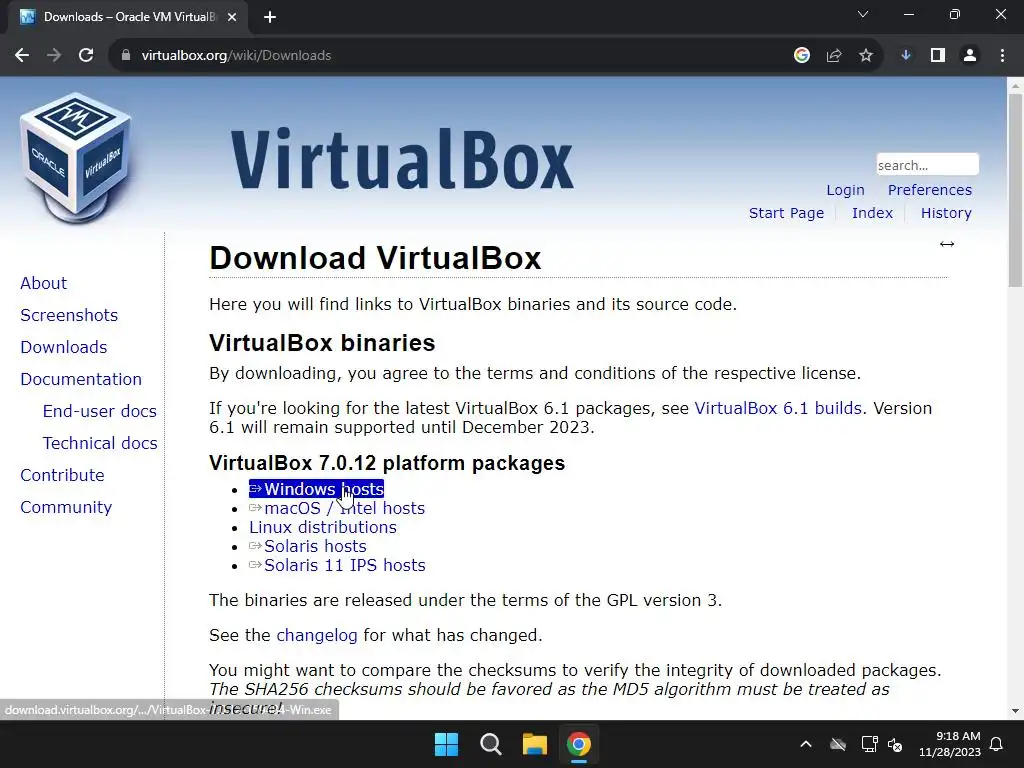Open File Explorer from the taskbar
1024x768 pixels.
click(534, 744)
